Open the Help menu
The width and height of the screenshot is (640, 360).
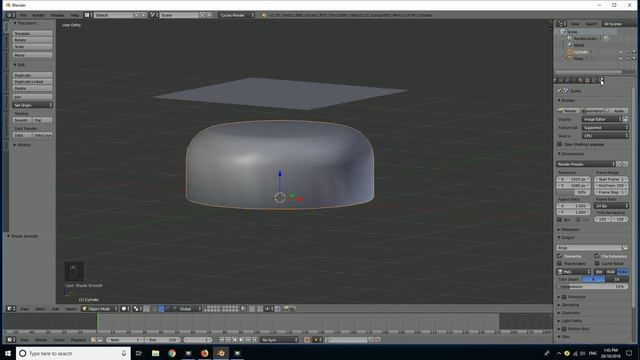(x=74, y=15)
